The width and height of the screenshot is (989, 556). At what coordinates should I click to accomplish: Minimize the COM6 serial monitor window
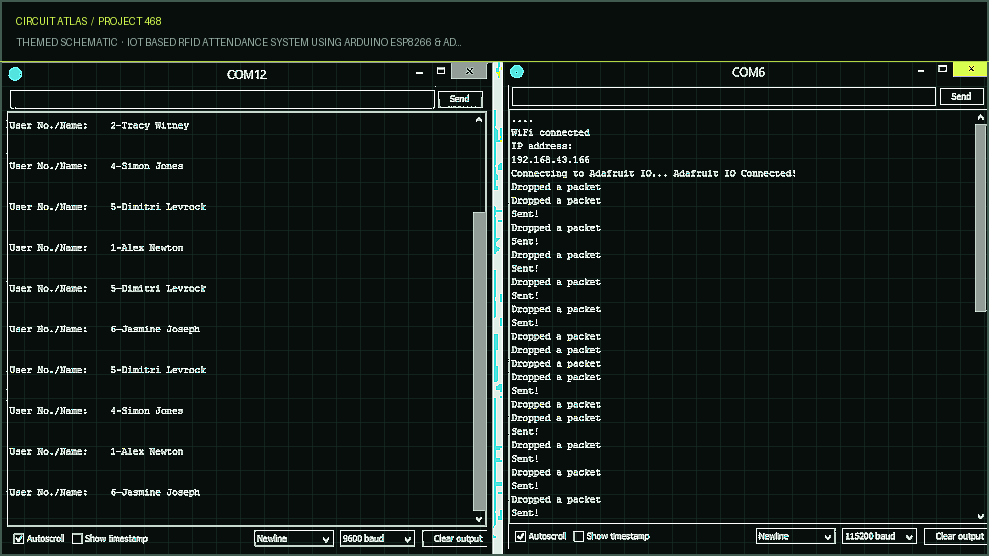(x=921, y=71)
